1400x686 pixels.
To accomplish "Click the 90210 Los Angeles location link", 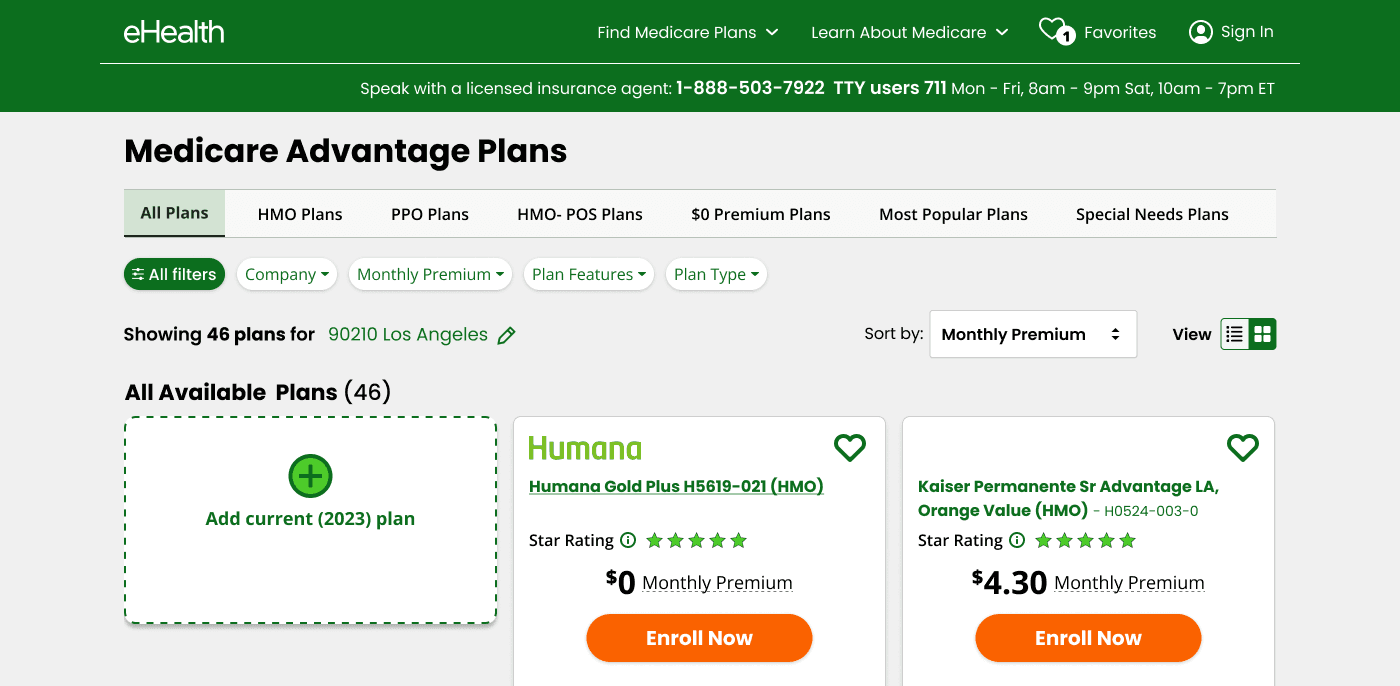I will pyautogui.click(x=408, y=334).
